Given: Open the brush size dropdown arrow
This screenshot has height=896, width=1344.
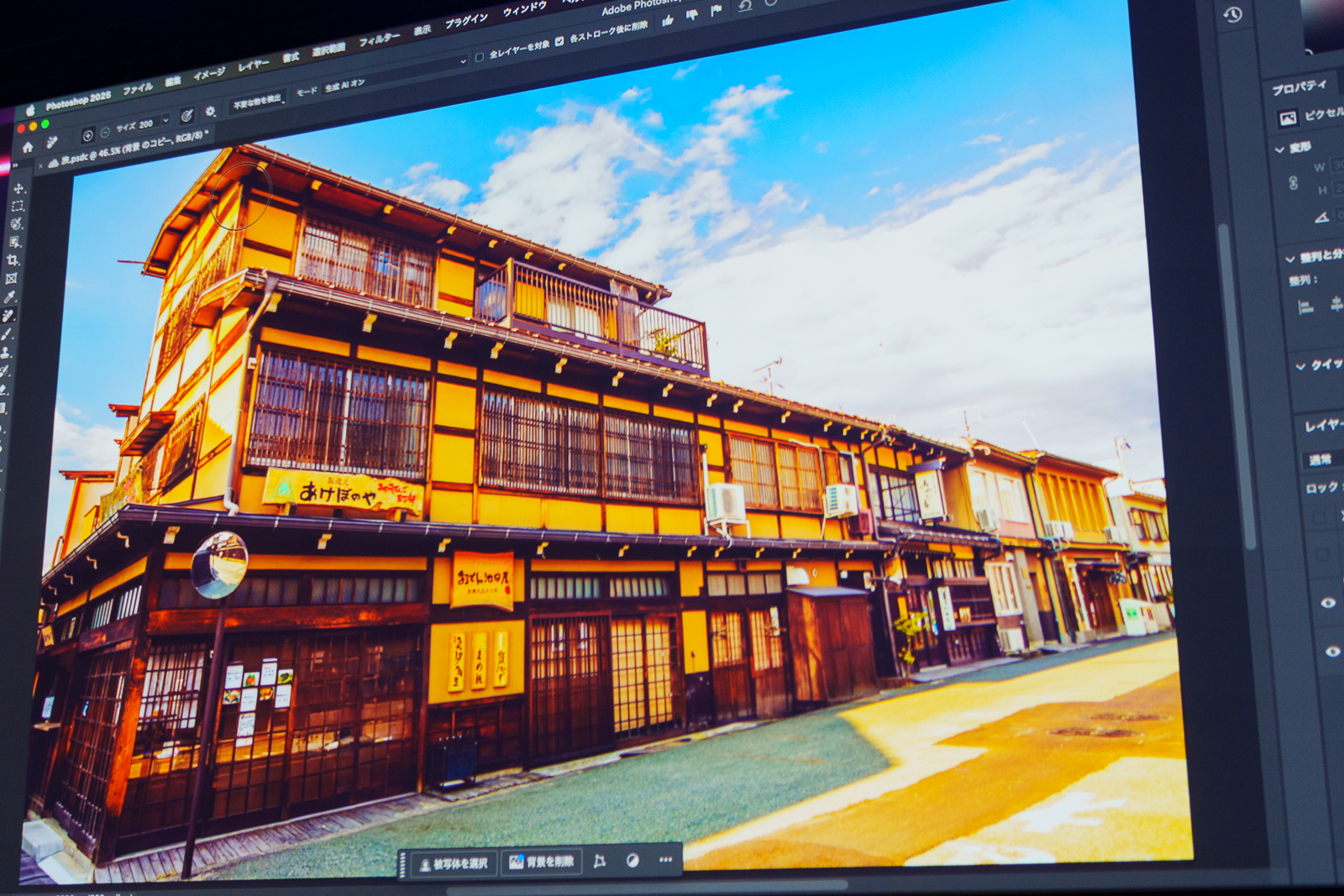Looking at the screenshot, I should (165, 120).
